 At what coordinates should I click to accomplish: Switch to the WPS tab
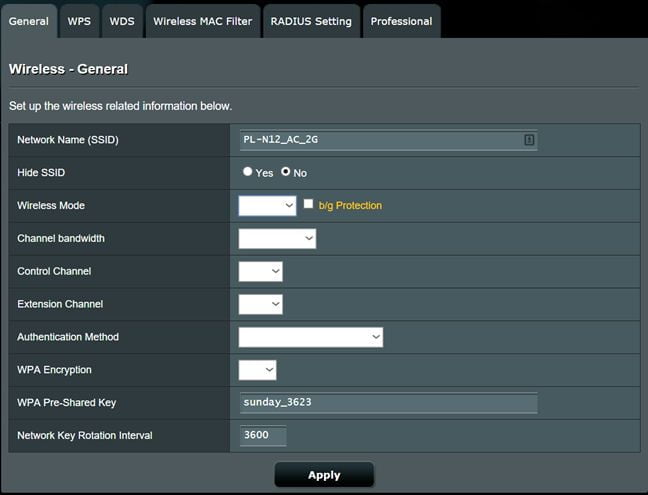(78, 21)
